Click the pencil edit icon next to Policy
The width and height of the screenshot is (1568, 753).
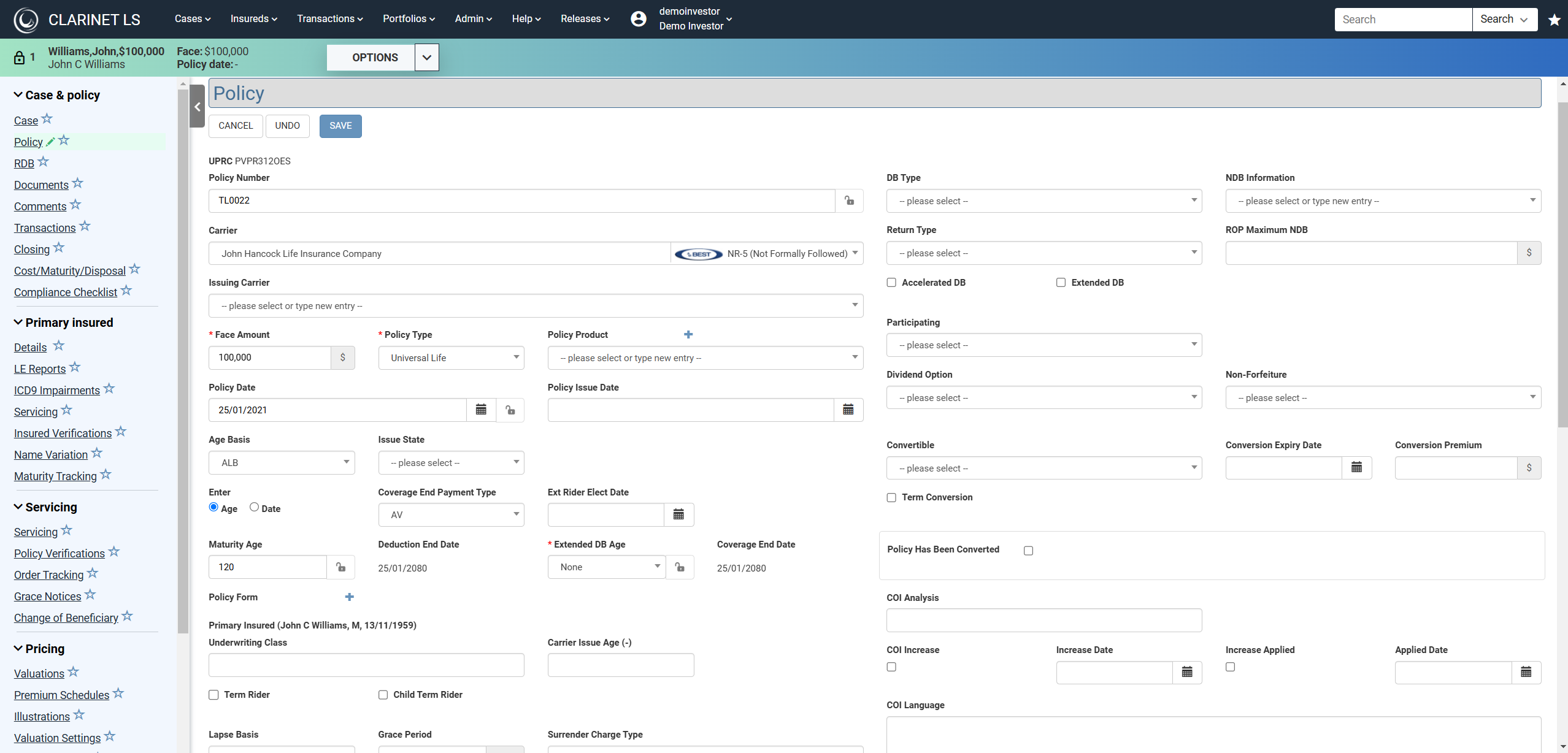point(50,142)
